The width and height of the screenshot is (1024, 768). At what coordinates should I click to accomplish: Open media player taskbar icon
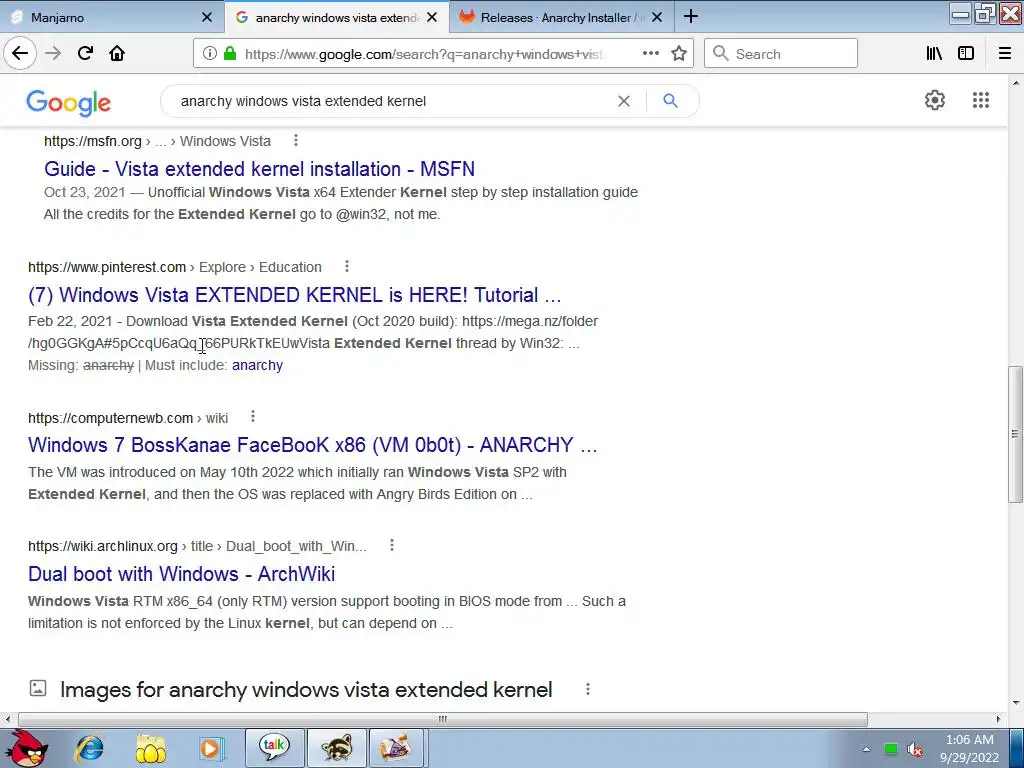tap(211, 748)
